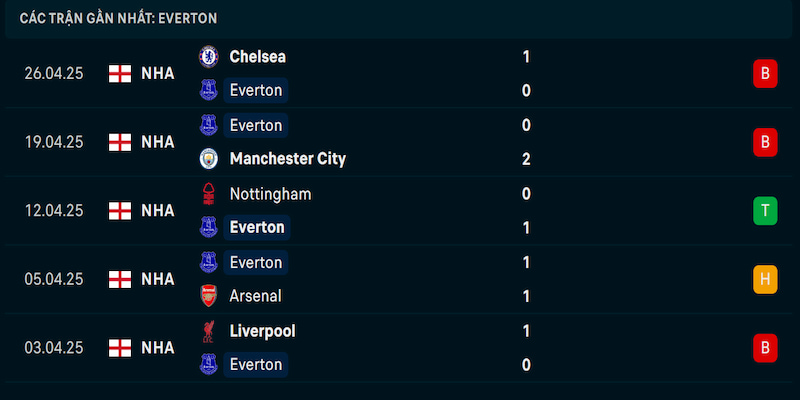Click the Manchester City club crest
The height and width of the screenshot is (400, 800).
coord(209,159)
